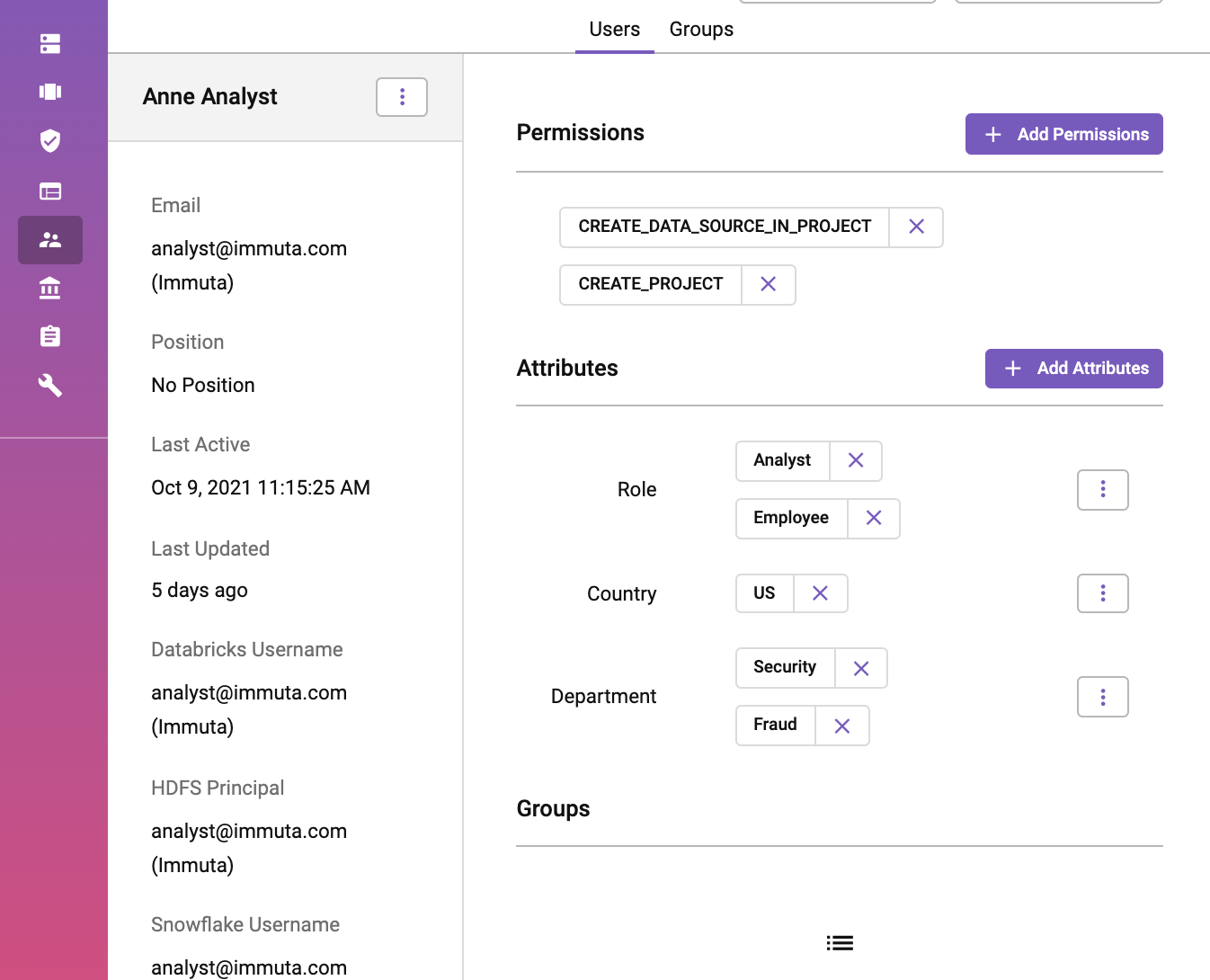Click the Permissions section heading
Viewport: 1210px width, 980px height.
tap(581, 133)
